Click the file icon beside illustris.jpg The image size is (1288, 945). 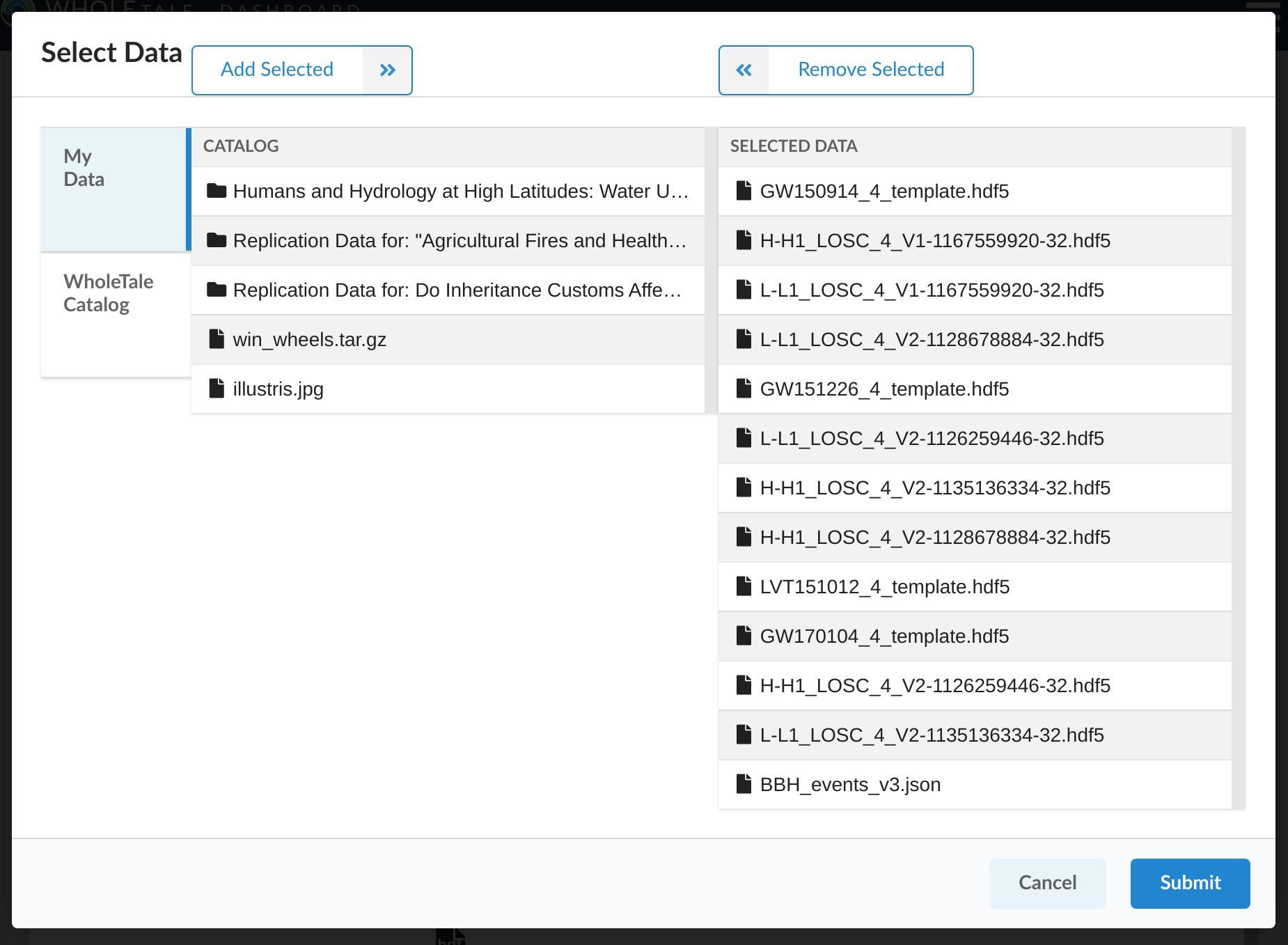(x=216, y=388)
